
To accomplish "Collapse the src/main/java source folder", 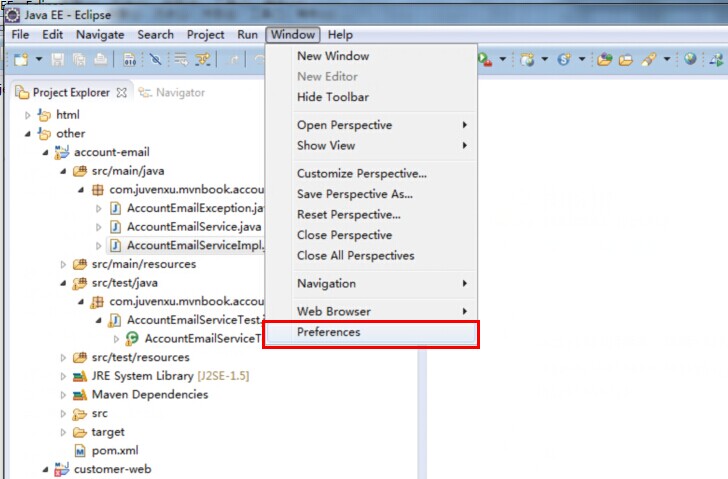I will pyautogui.click(x=63, y=171).
